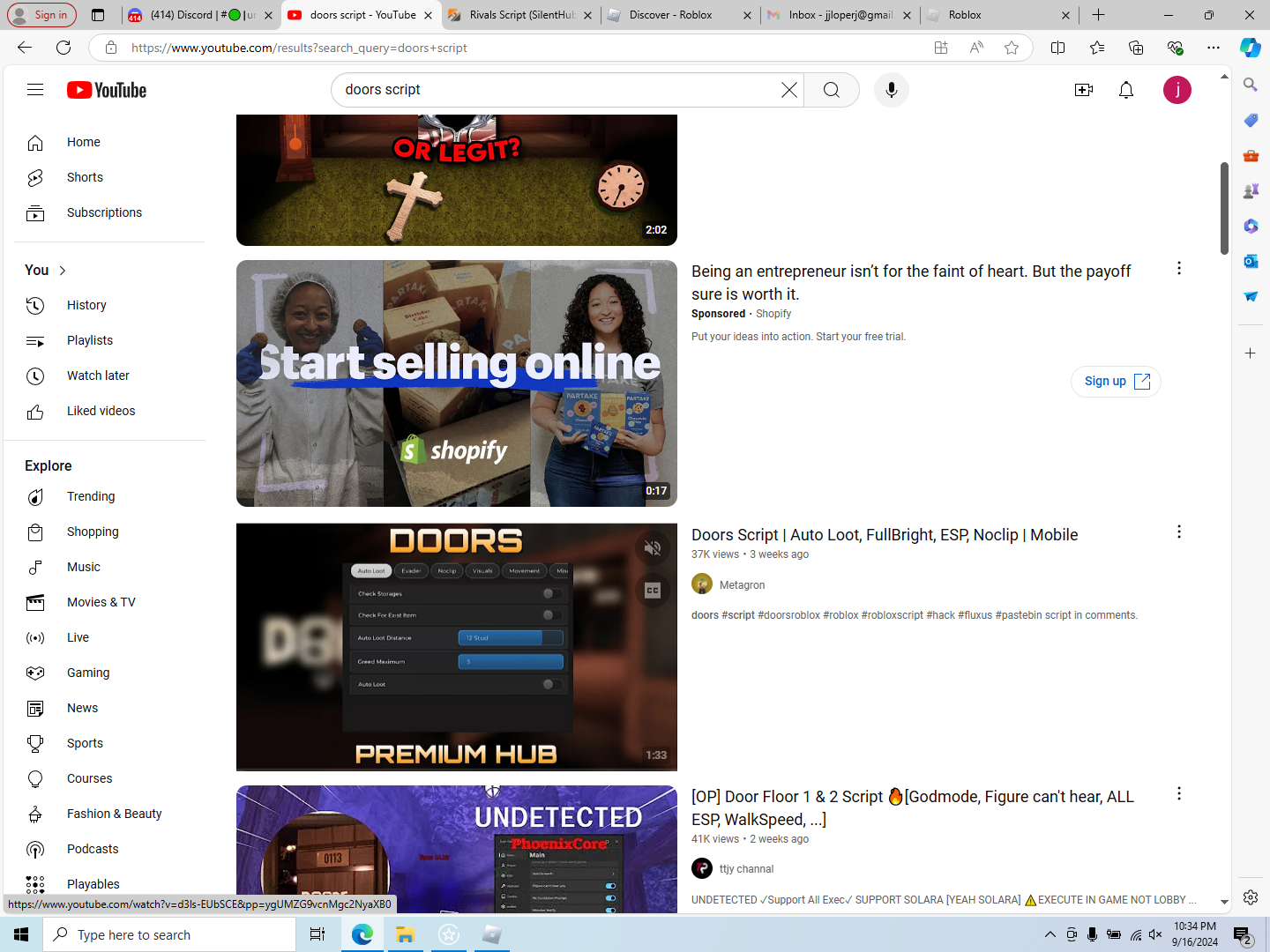
Task: Click the Sign in button in Edge
Action: [41, 15]
